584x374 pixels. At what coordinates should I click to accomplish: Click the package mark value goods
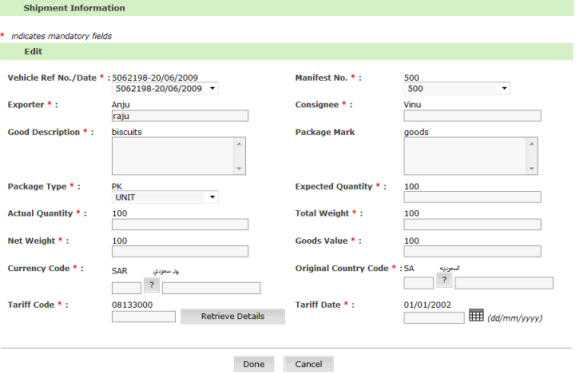[416, 132]
